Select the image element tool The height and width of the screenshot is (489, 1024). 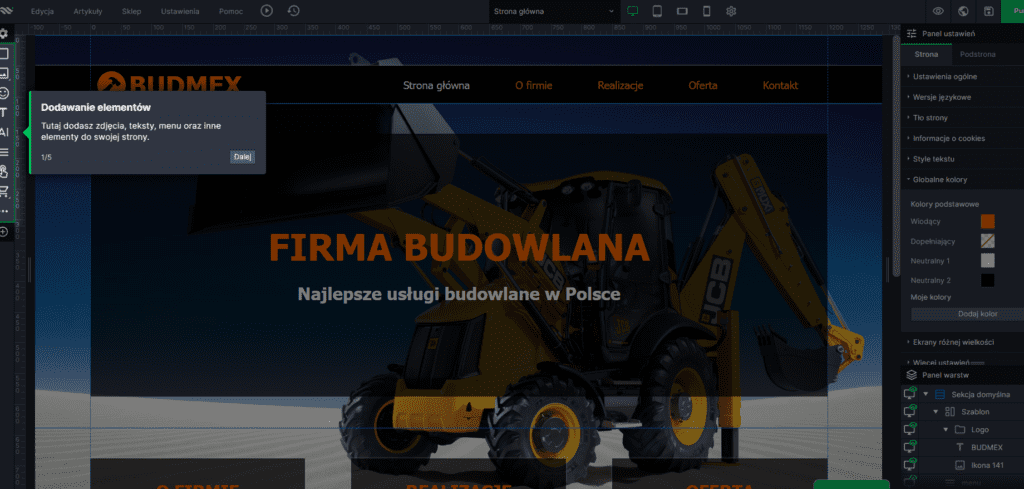pos(4,72)
